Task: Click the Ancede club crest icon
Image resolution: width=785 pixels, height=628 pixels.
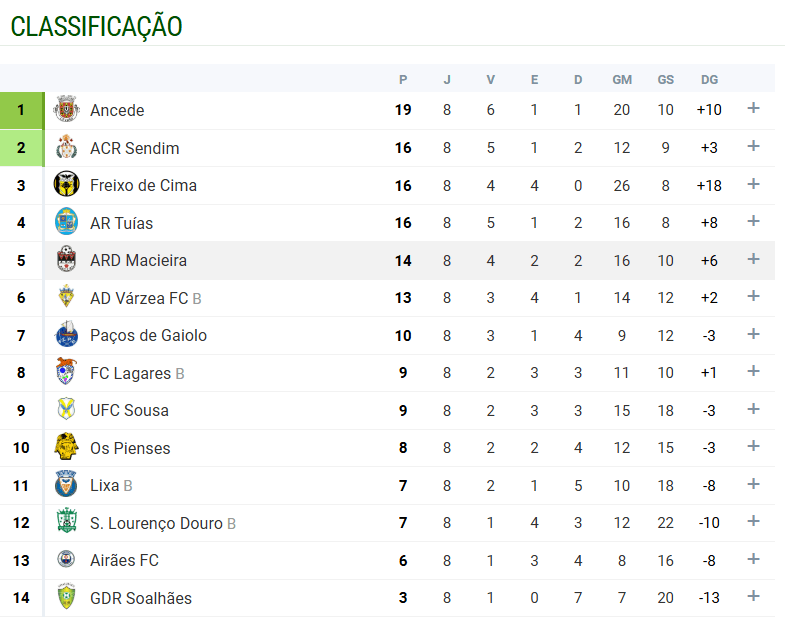Action: (x=66, y=110)
